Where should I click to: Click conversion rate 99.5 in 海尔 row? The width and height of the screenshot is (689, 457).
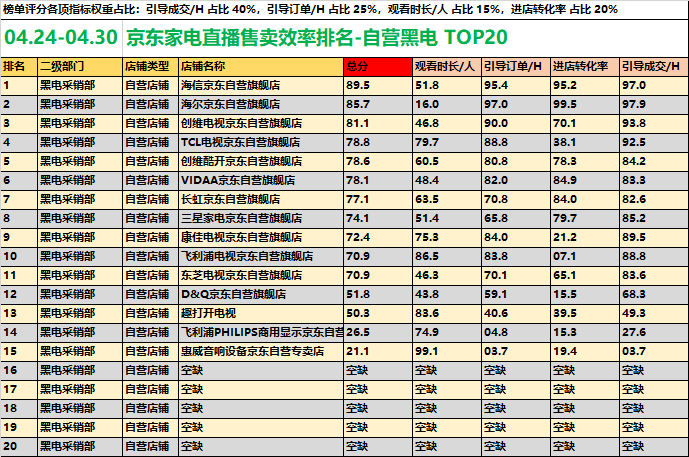585,105
